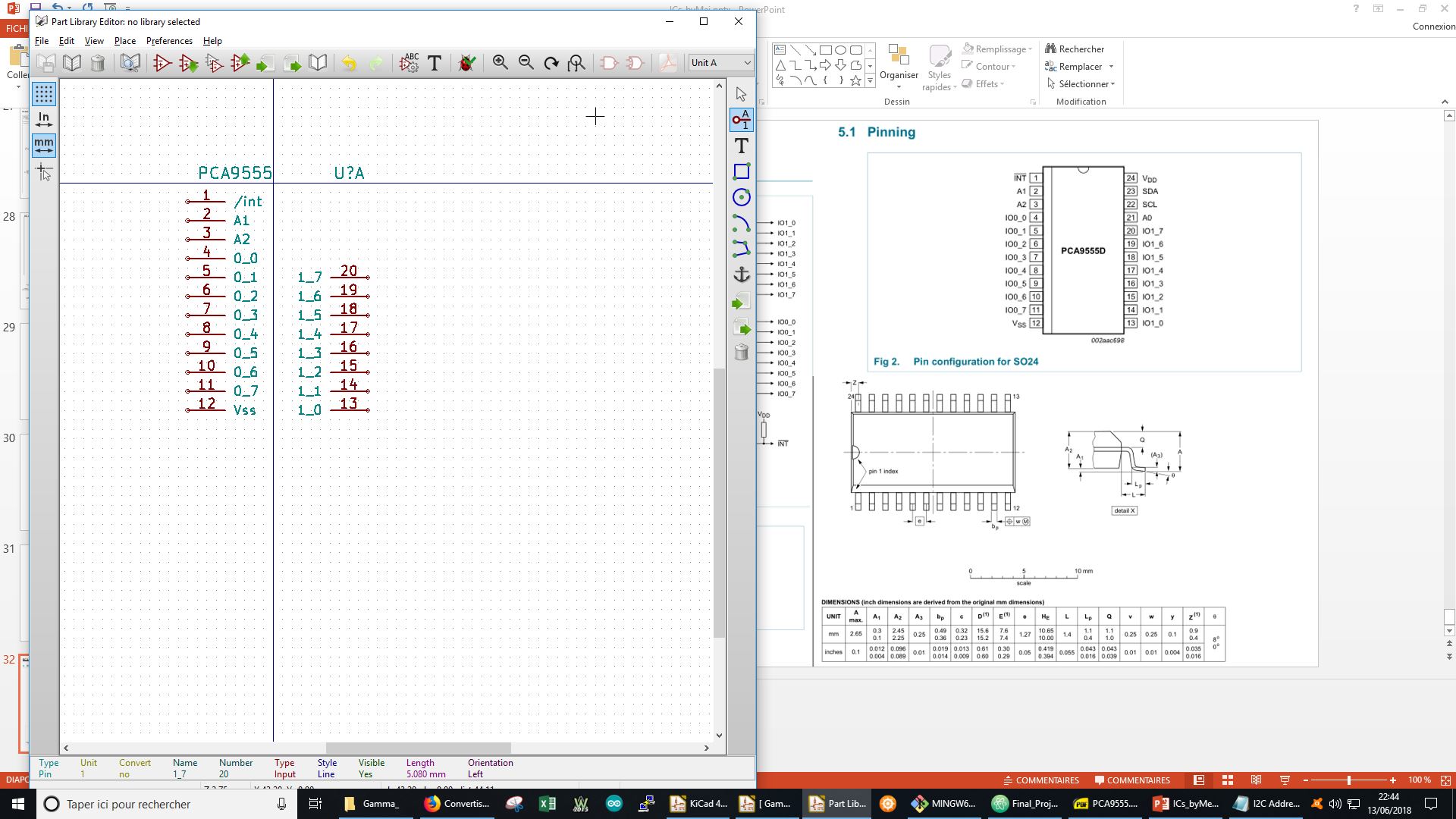Click the Add Rectangle tool
The height and width of the screenshot is (819, 1456).
[741, 171]
